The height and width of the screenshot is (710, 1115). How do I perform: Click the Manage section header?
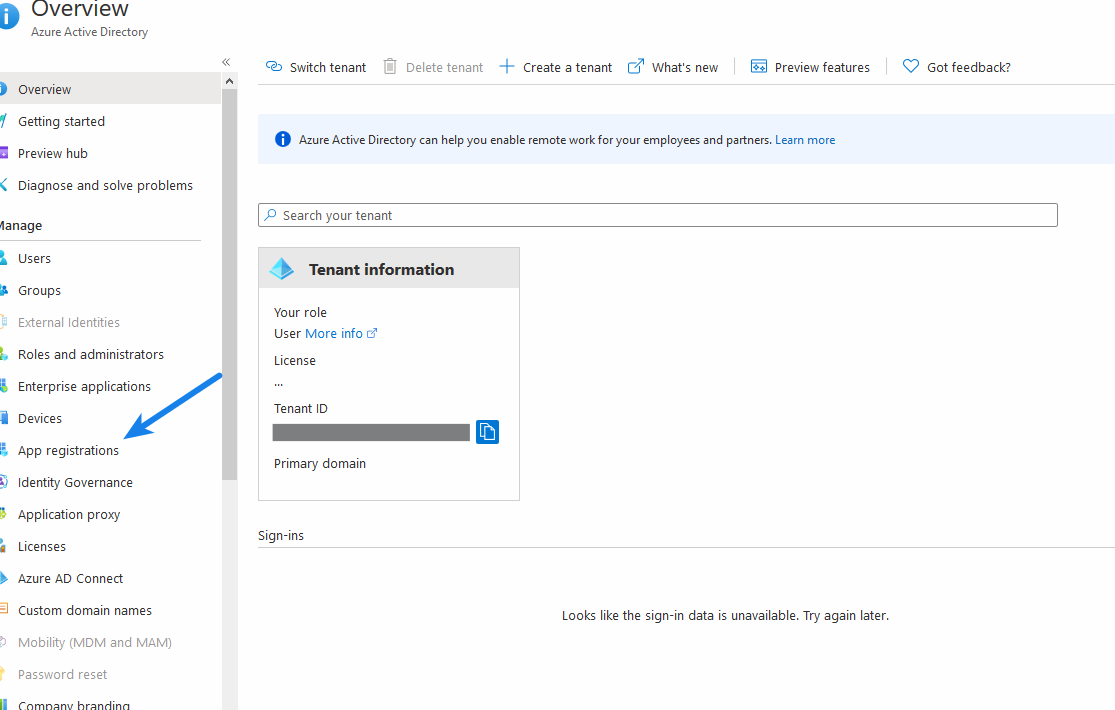point(21,226)
